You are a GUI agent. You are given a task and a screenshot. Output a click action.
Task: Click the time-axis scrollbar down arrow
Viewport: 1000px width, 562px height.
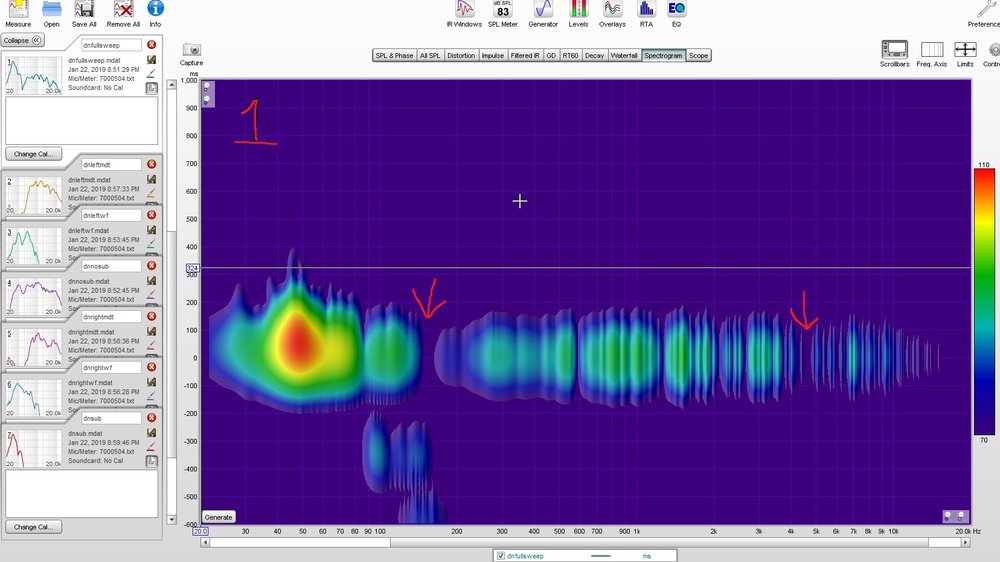click(x=172, y=520)
